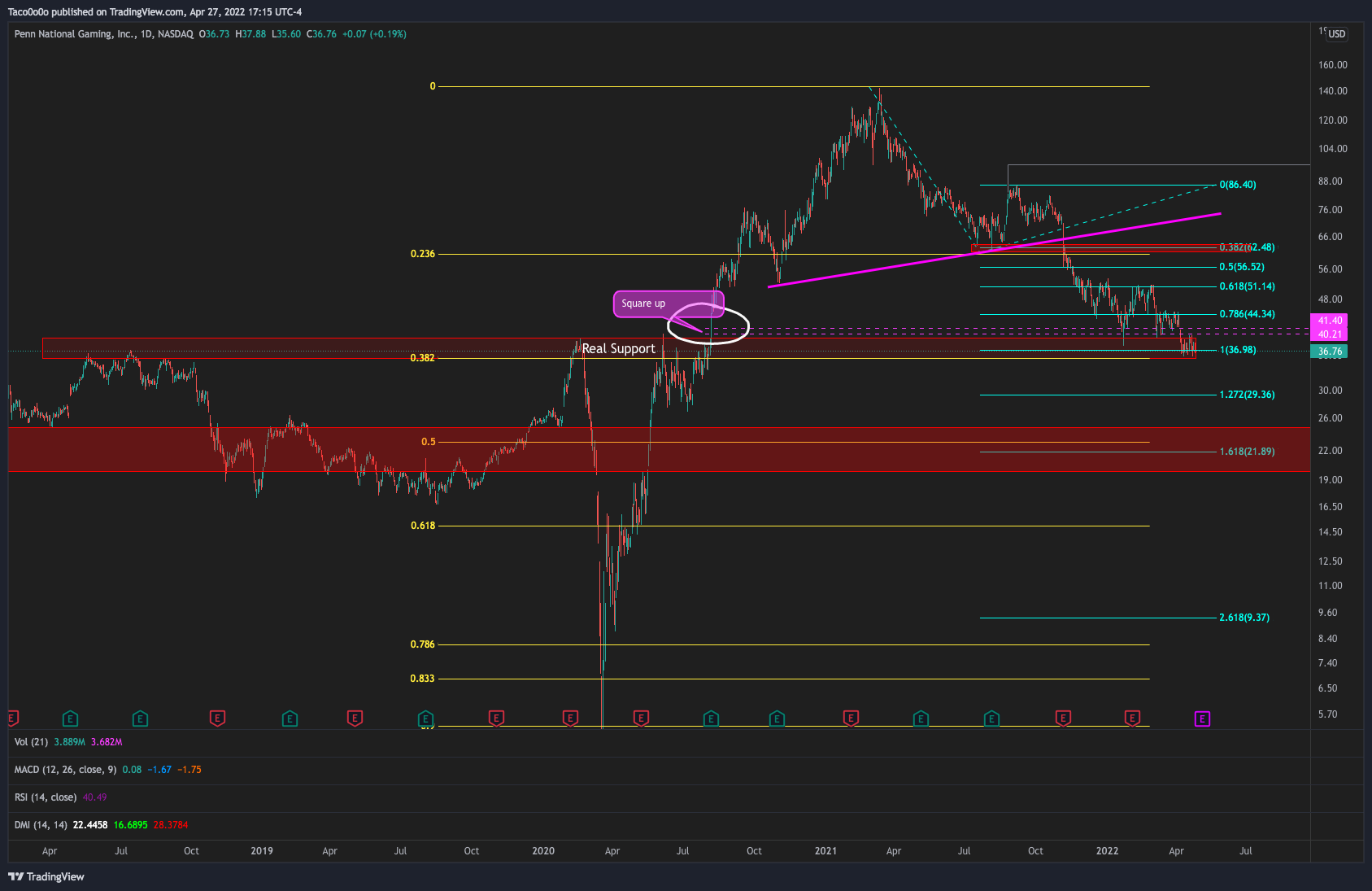Click the May 2020 red earnings marker
The width and height of the screenshot is (1372, 891).
point(641,718)
